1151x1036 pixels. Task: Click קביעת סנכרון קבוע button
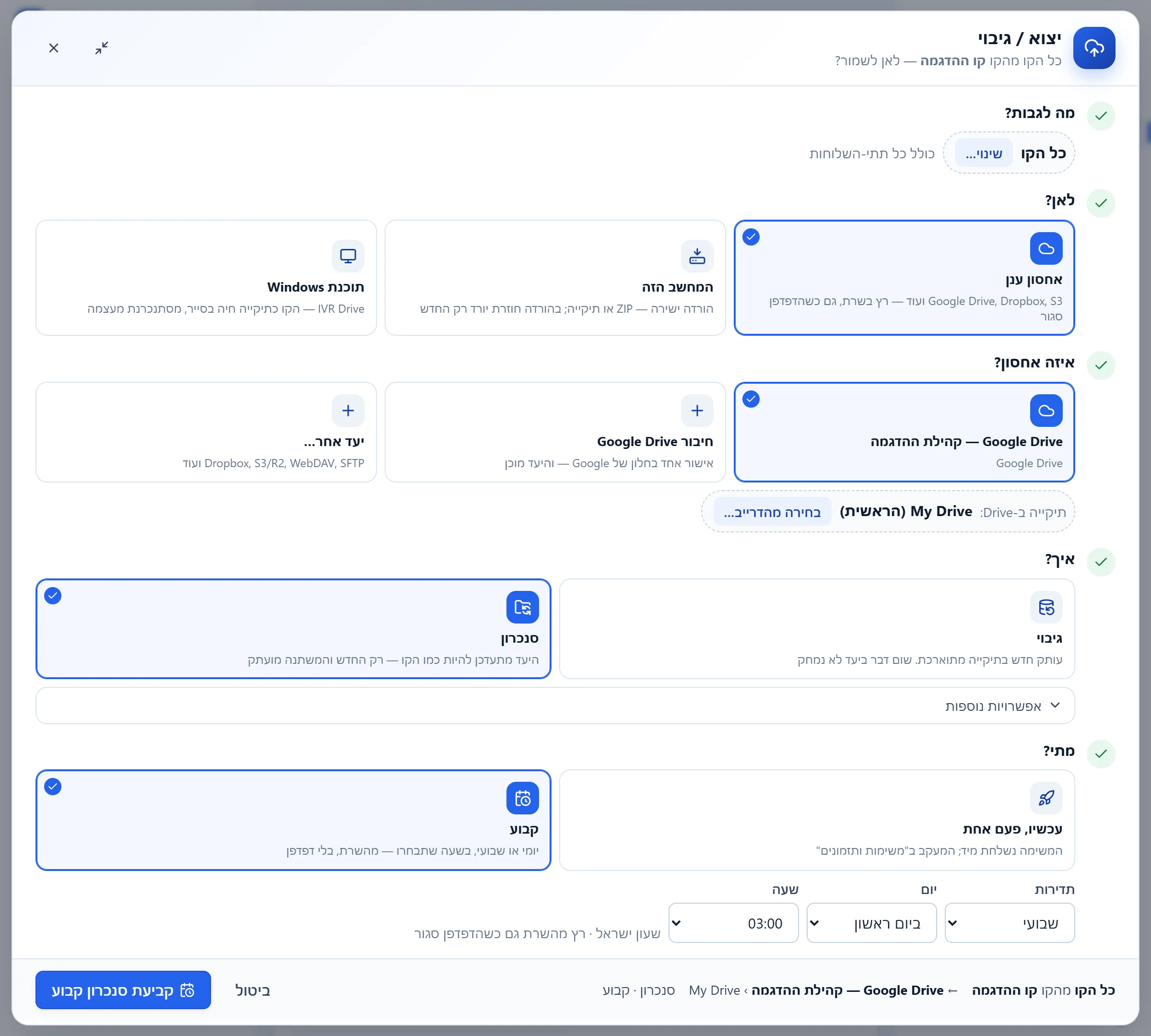click(123, 990)
